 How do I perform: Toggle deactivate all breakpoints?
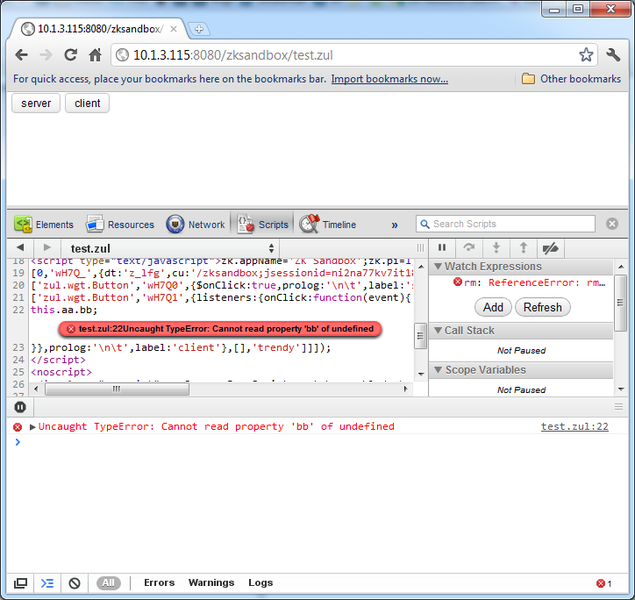click(x=550, y=248)
